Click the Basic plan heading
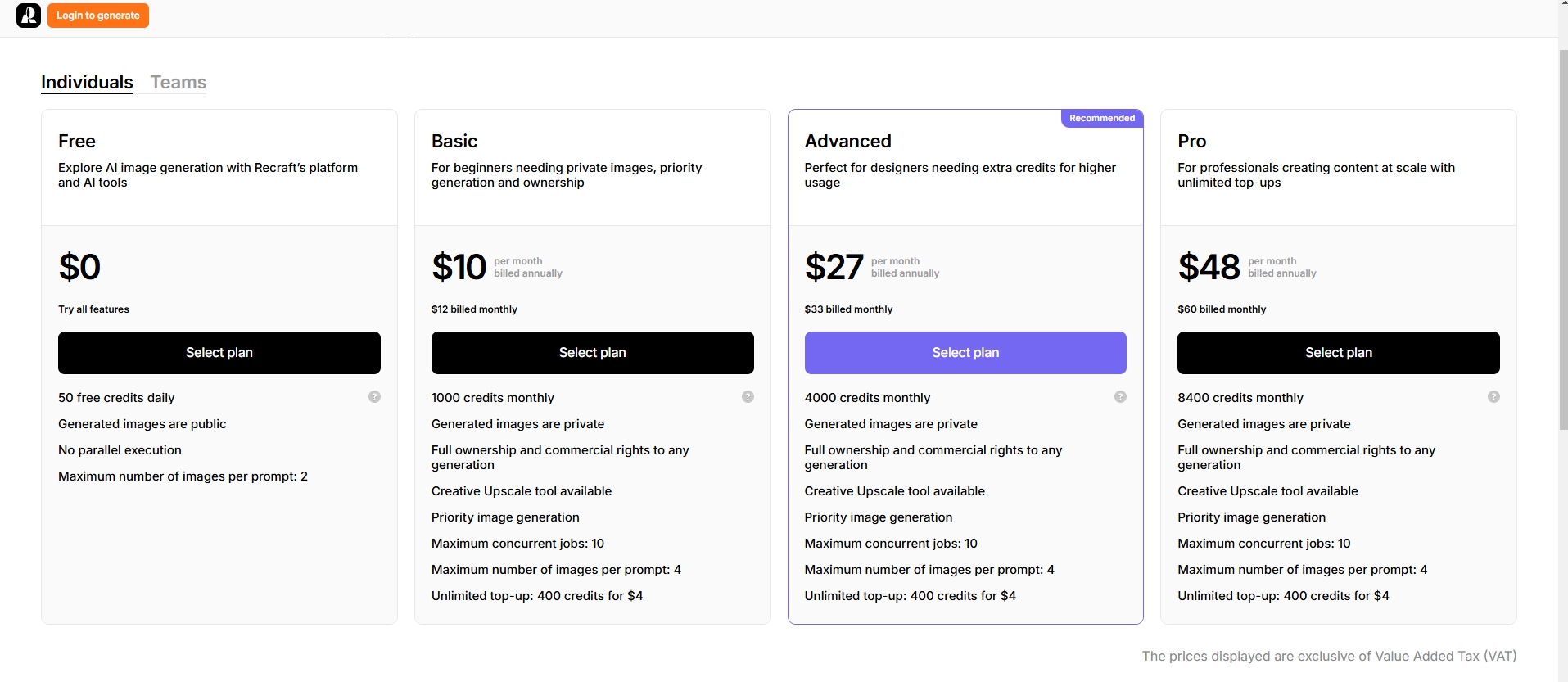The width and height of the screenshot is (1568, 682). click(x=454, y=142)
